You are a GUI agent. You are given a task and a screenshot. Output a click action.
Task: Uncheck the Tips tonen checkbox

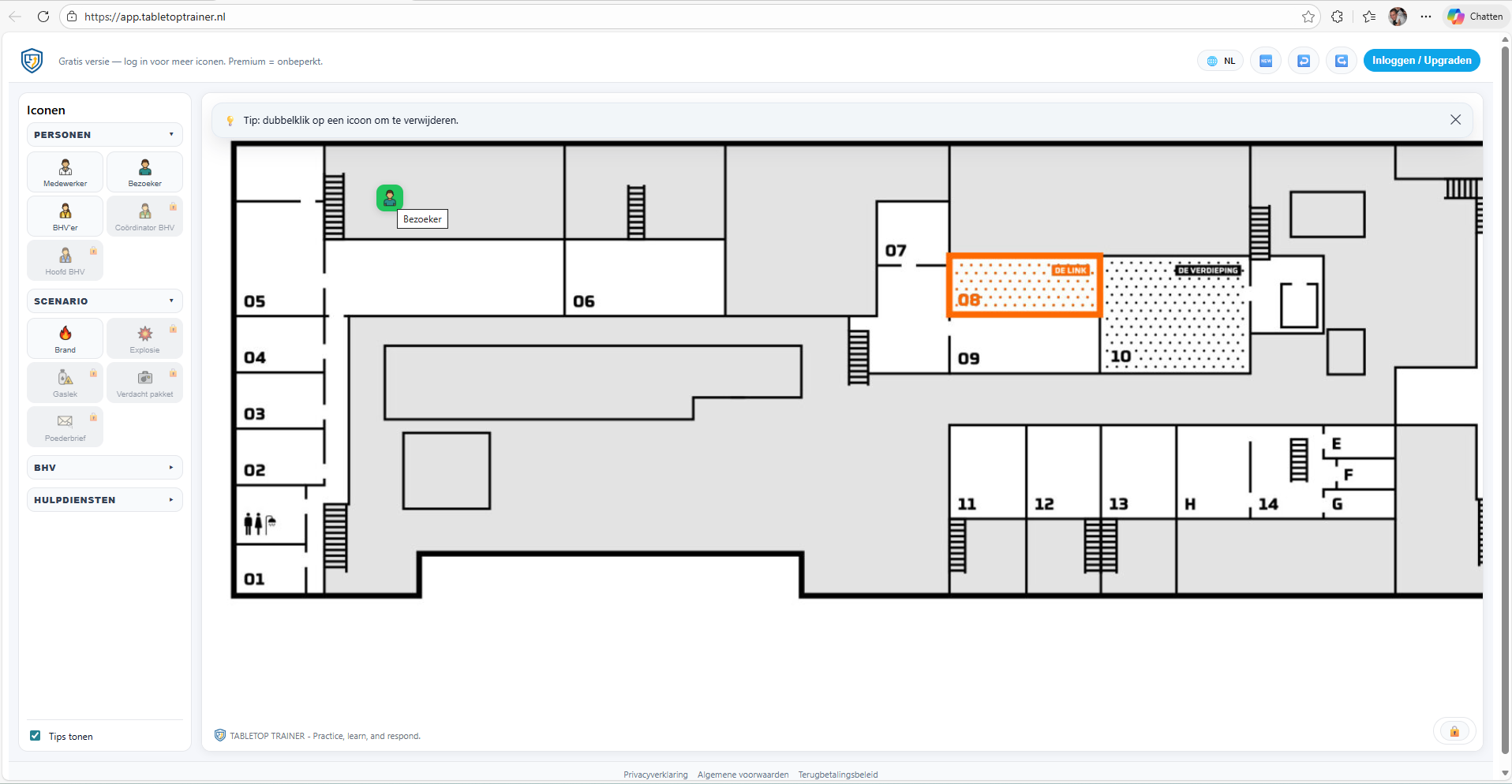(36, 736)
